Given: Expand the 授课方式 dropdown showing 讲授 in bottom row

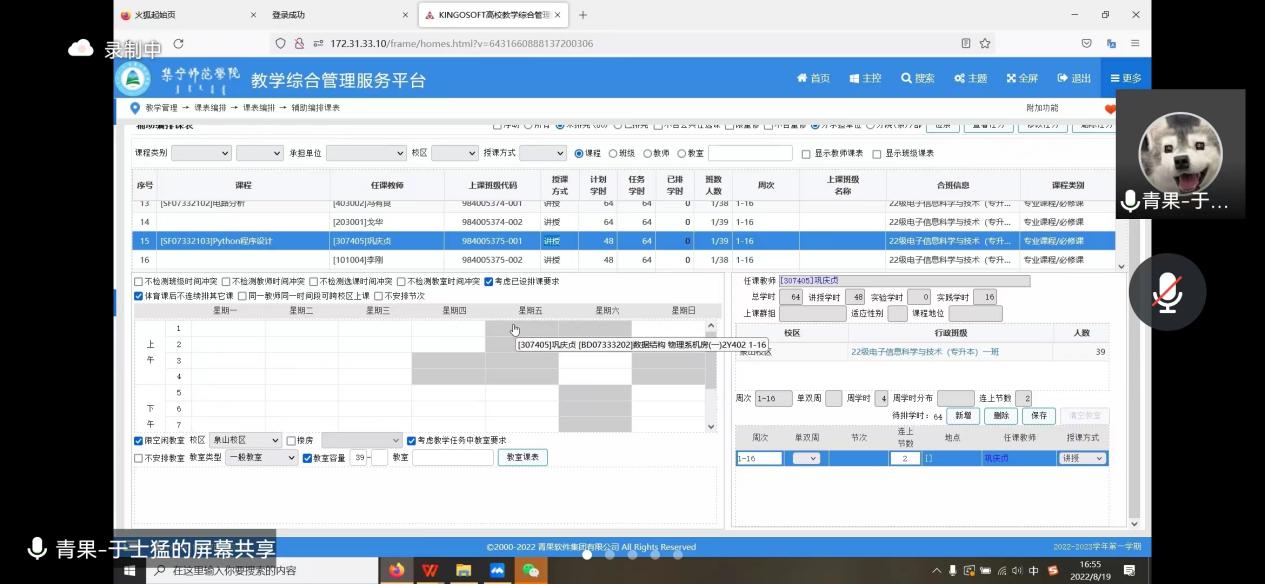Looking at the screenshot, I should [1084, 458].
